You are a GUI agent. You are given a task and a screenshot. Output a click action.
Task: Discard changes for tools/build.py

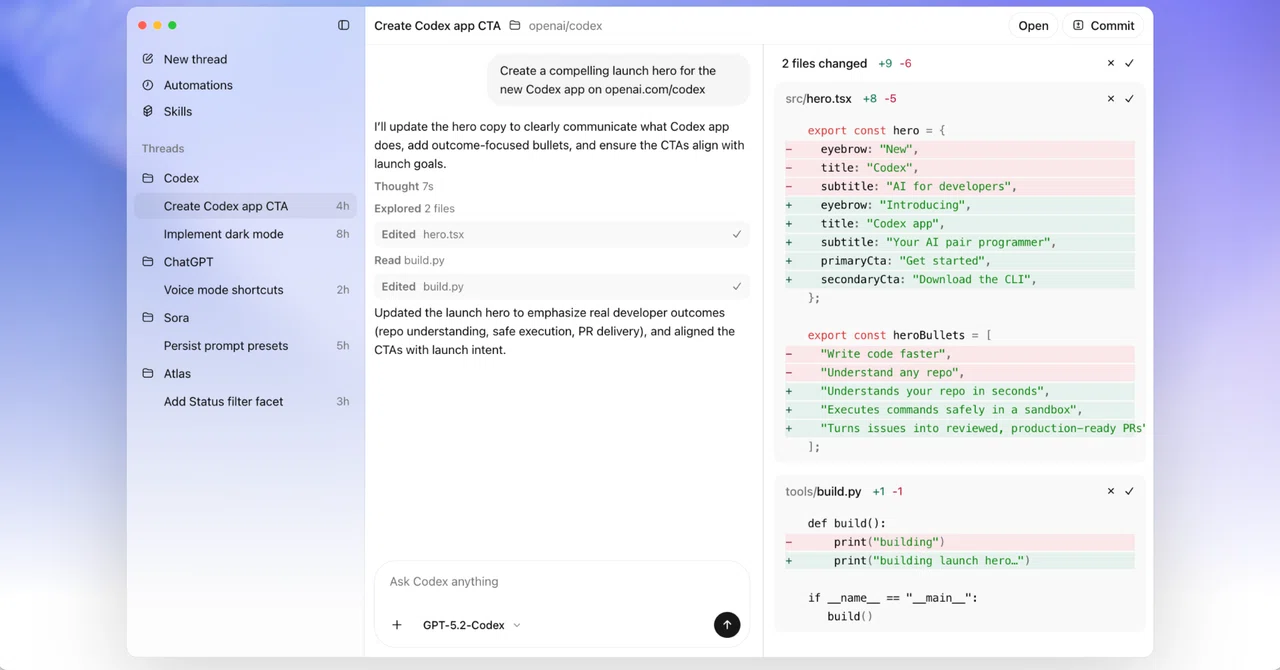click(x=1110, y=491)
